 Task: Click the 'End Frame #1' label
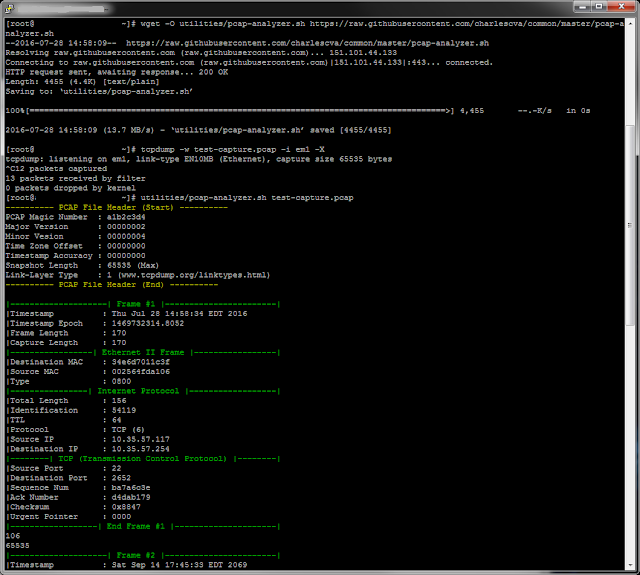(136, 527)
